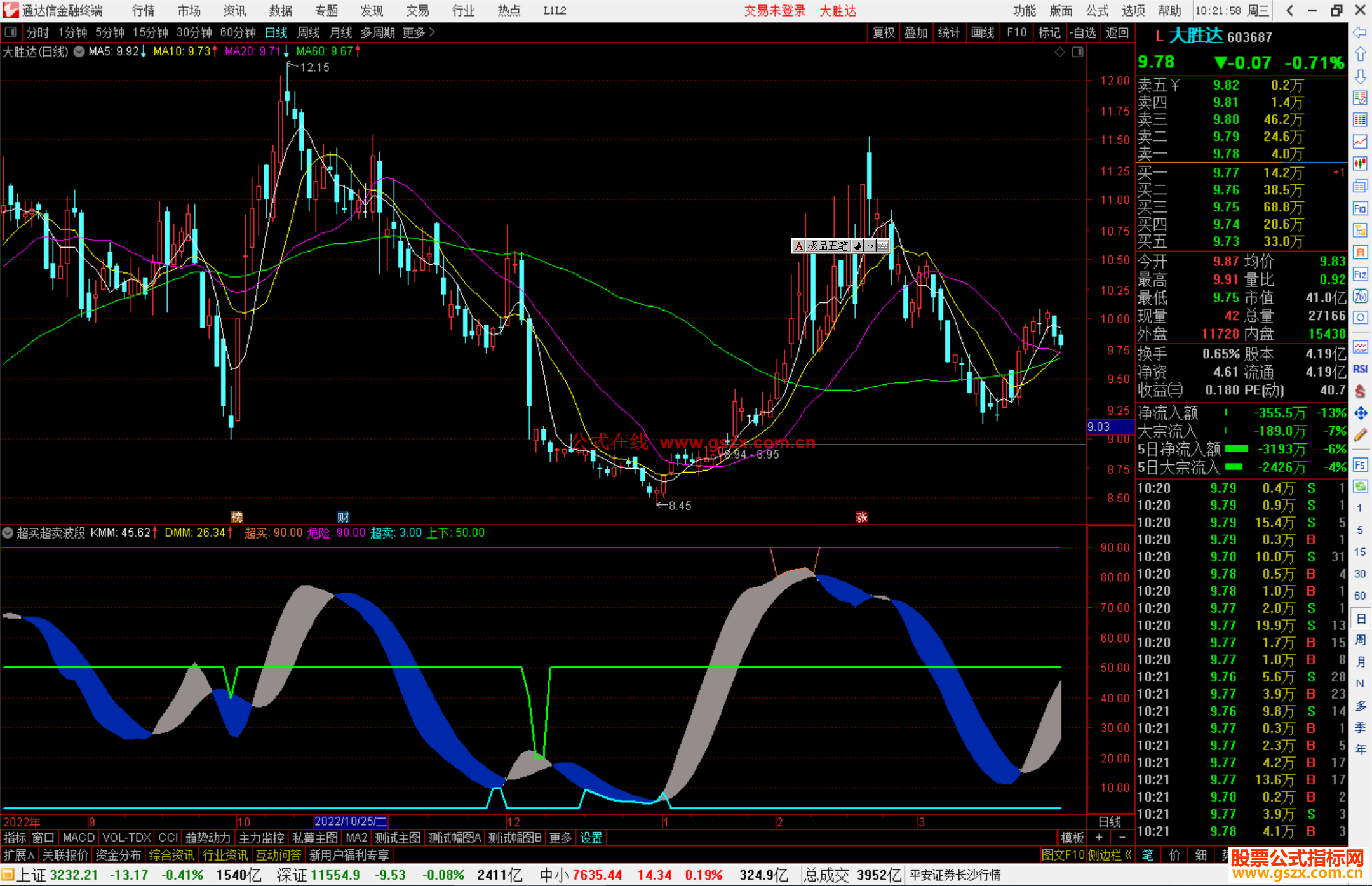Toggle the 大胜达(日线) main chart indicator circle

point(79,51)
